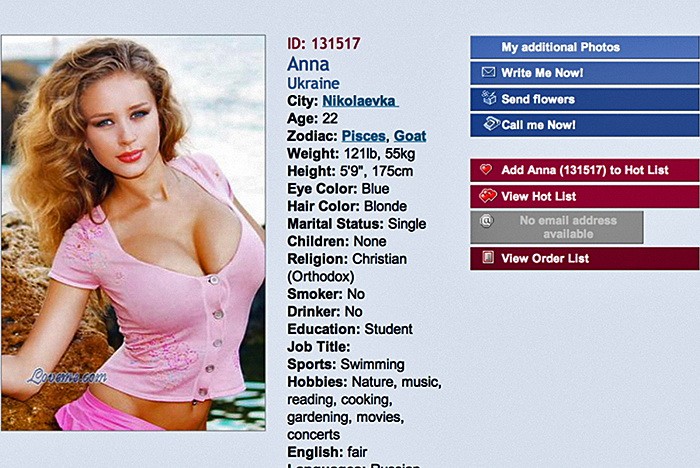Click the @ icon on the greyed email button
The width and height of the screenshot is (700, 468).
487,221
